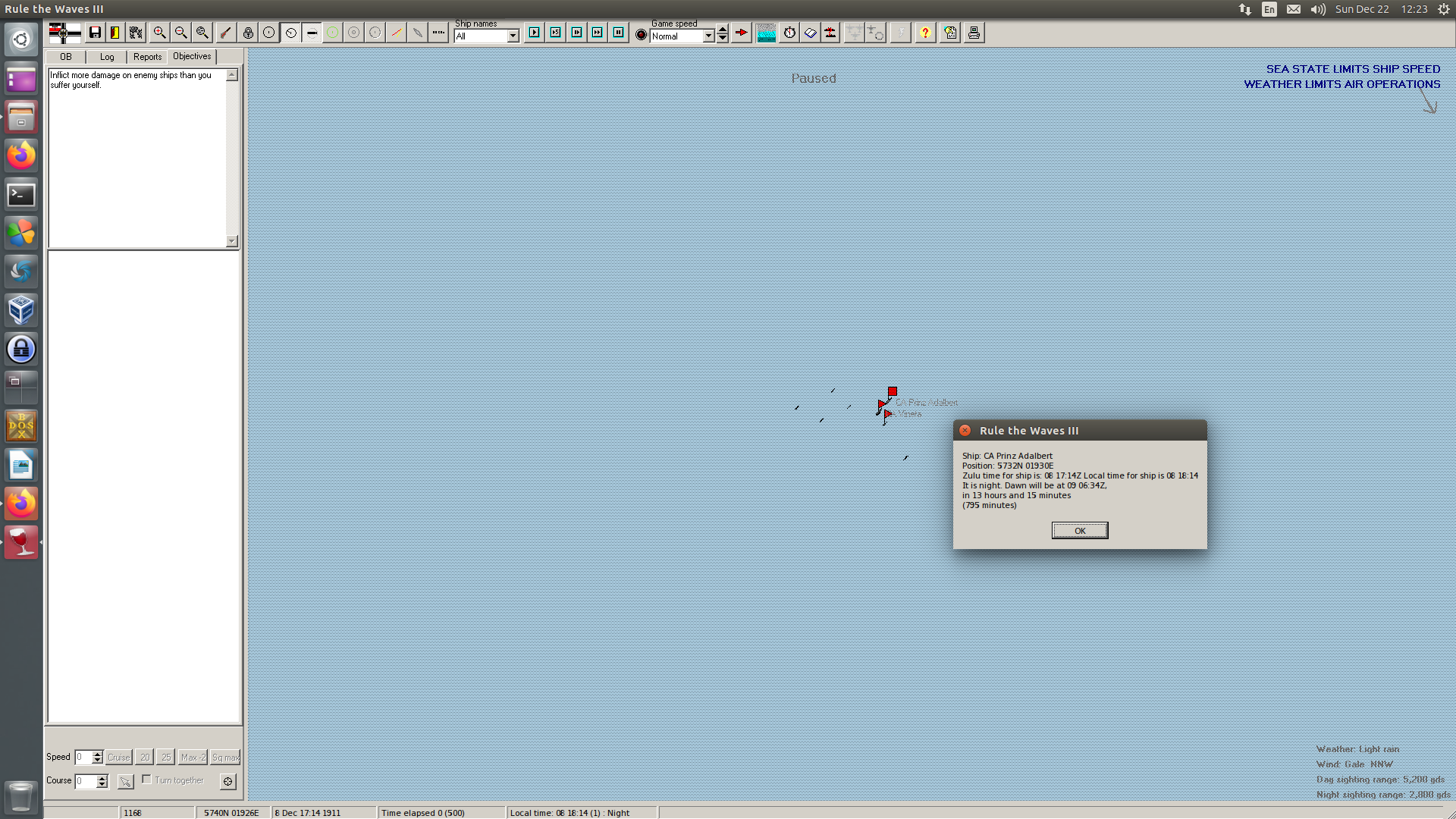Zoom in on the map
Image resolution: width=1456 pixels, height=819 pixels.
pos(160,33)
